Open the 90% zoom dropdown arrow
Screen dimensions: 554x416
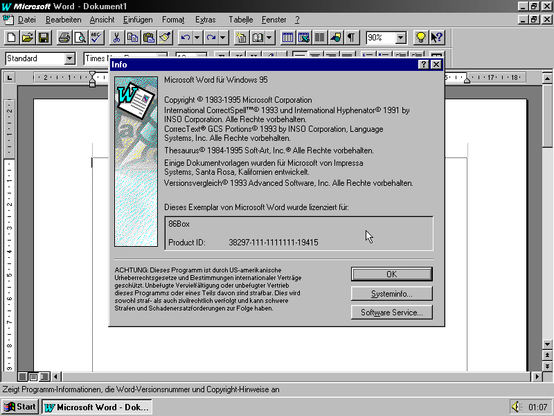(401, 37)
